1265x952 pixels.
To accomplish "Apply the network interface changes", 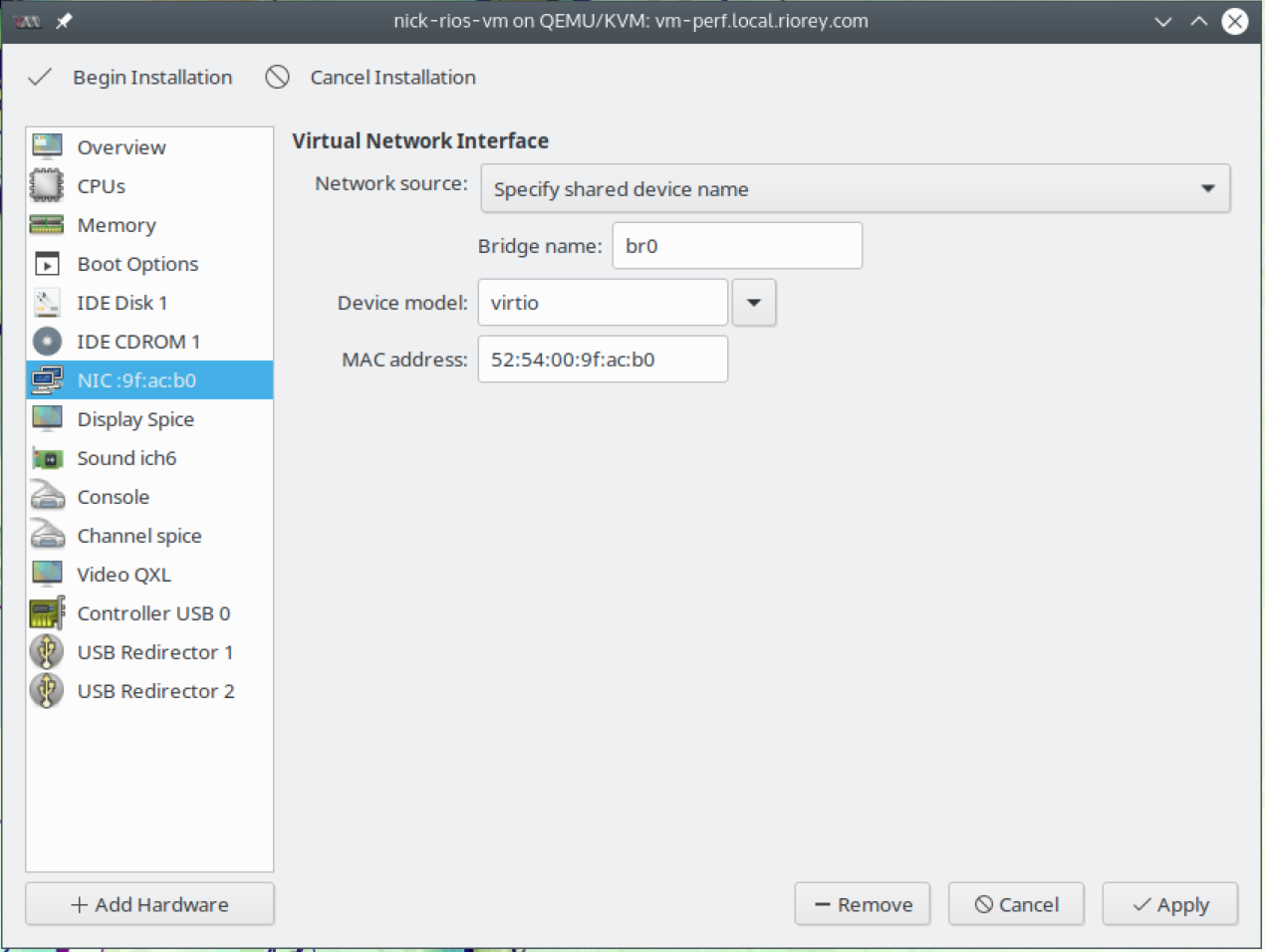I will pos(1170,904).
